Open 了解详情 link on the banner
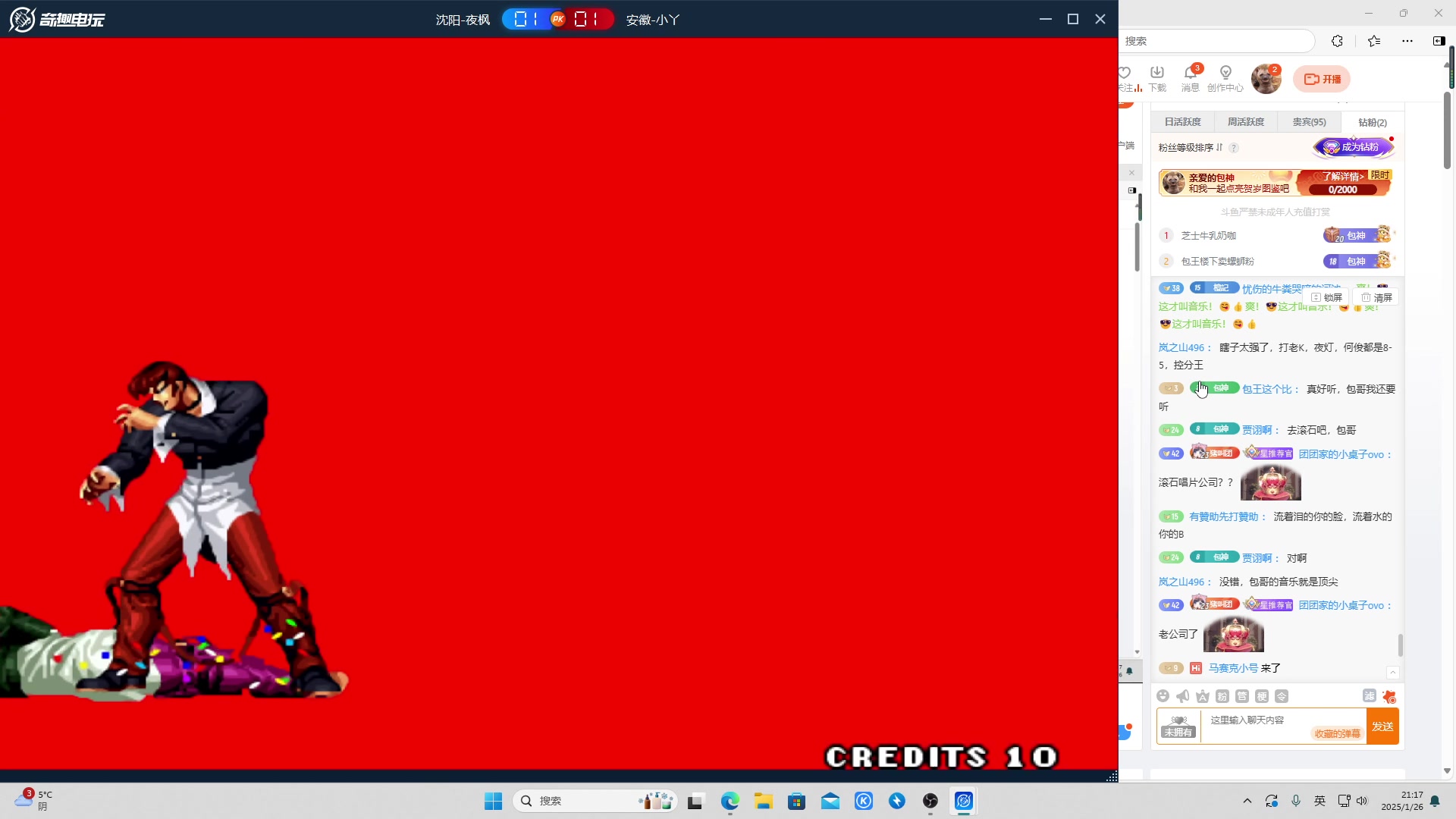This screenshot has width=1456, height=819. [x=1343, y=176]
